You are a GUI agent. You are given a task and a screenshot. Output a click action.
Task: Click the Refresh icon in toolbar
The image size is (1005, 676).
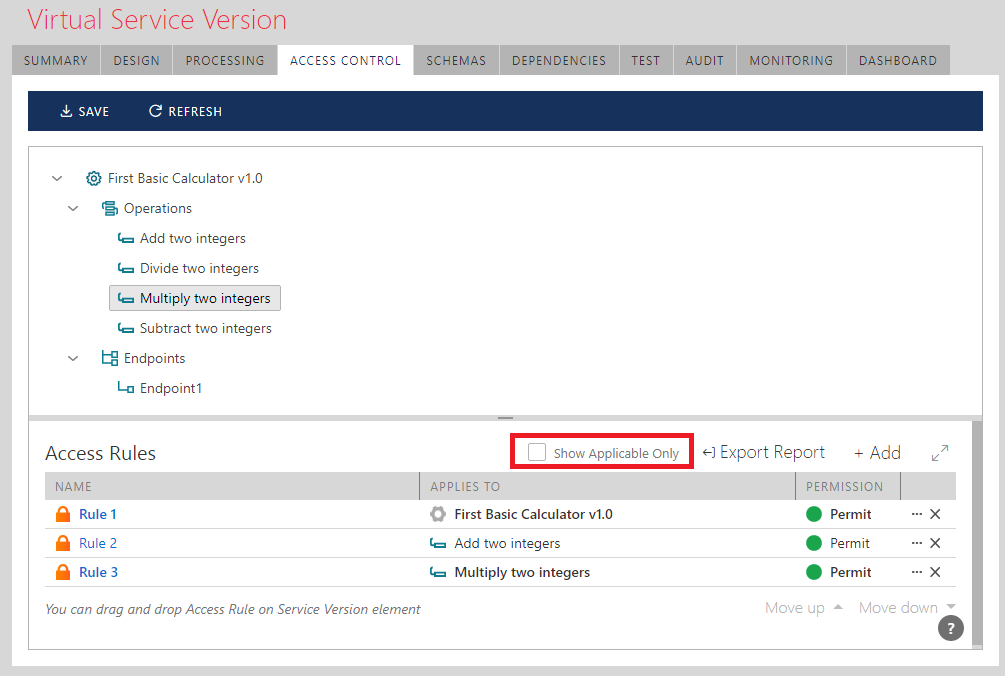coord(155,112)
